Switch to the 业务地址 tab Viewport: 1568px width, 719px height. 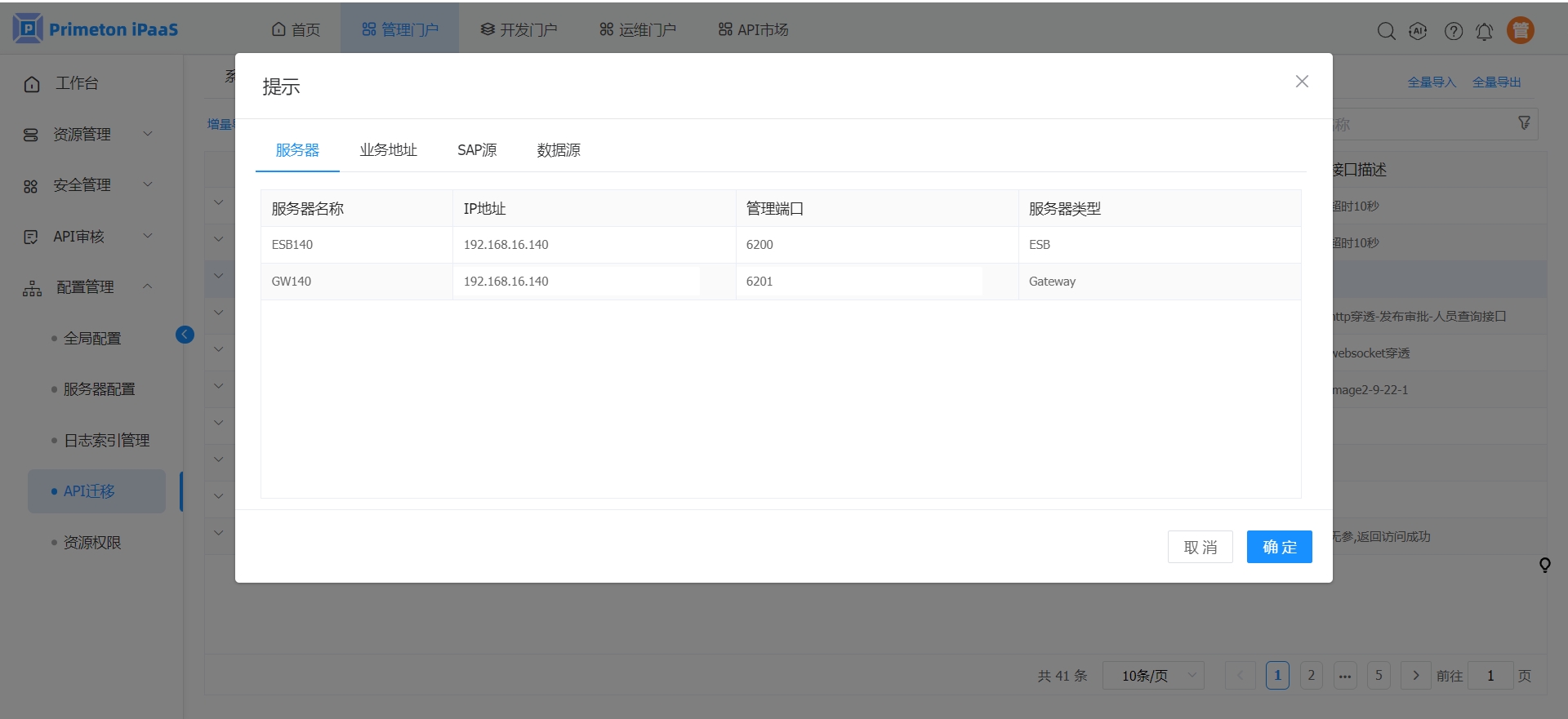pyautogui.click(x=388, y=150)
